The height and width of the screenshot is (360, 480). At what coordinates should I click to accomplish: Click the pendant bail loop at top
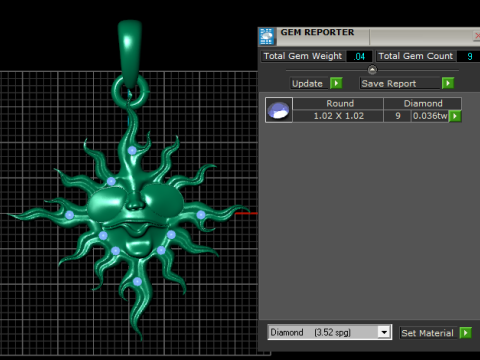tap(130, 53)
